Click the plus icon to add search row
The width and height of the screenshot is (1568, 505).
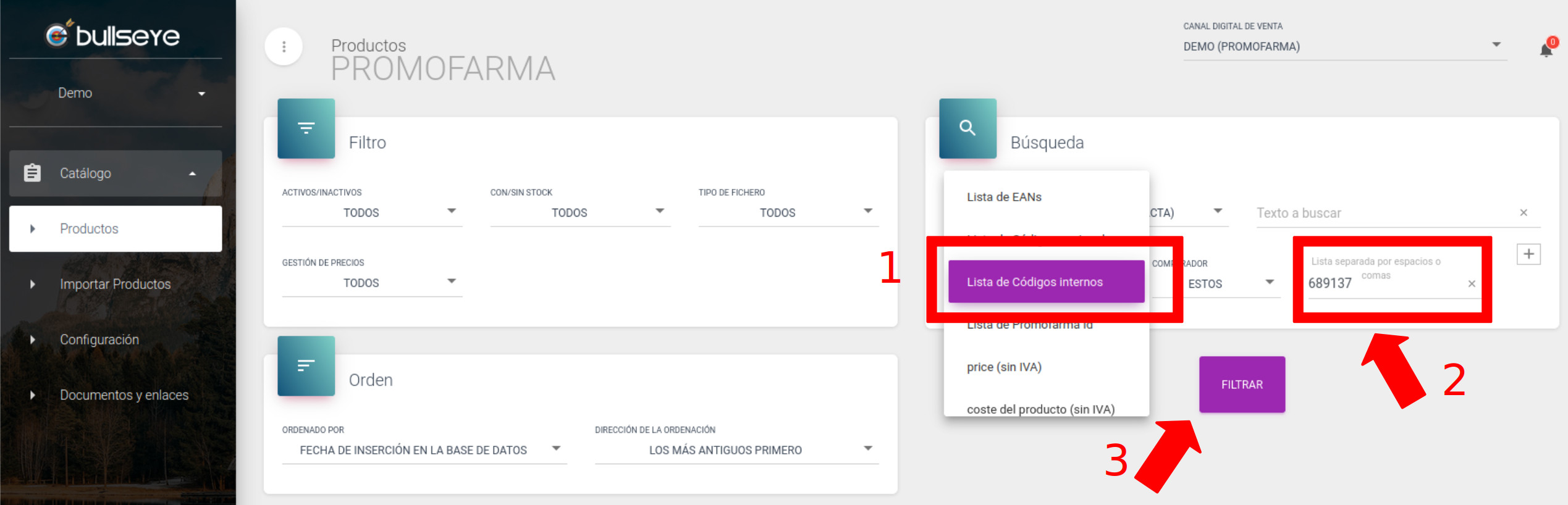pos(1528,254)
